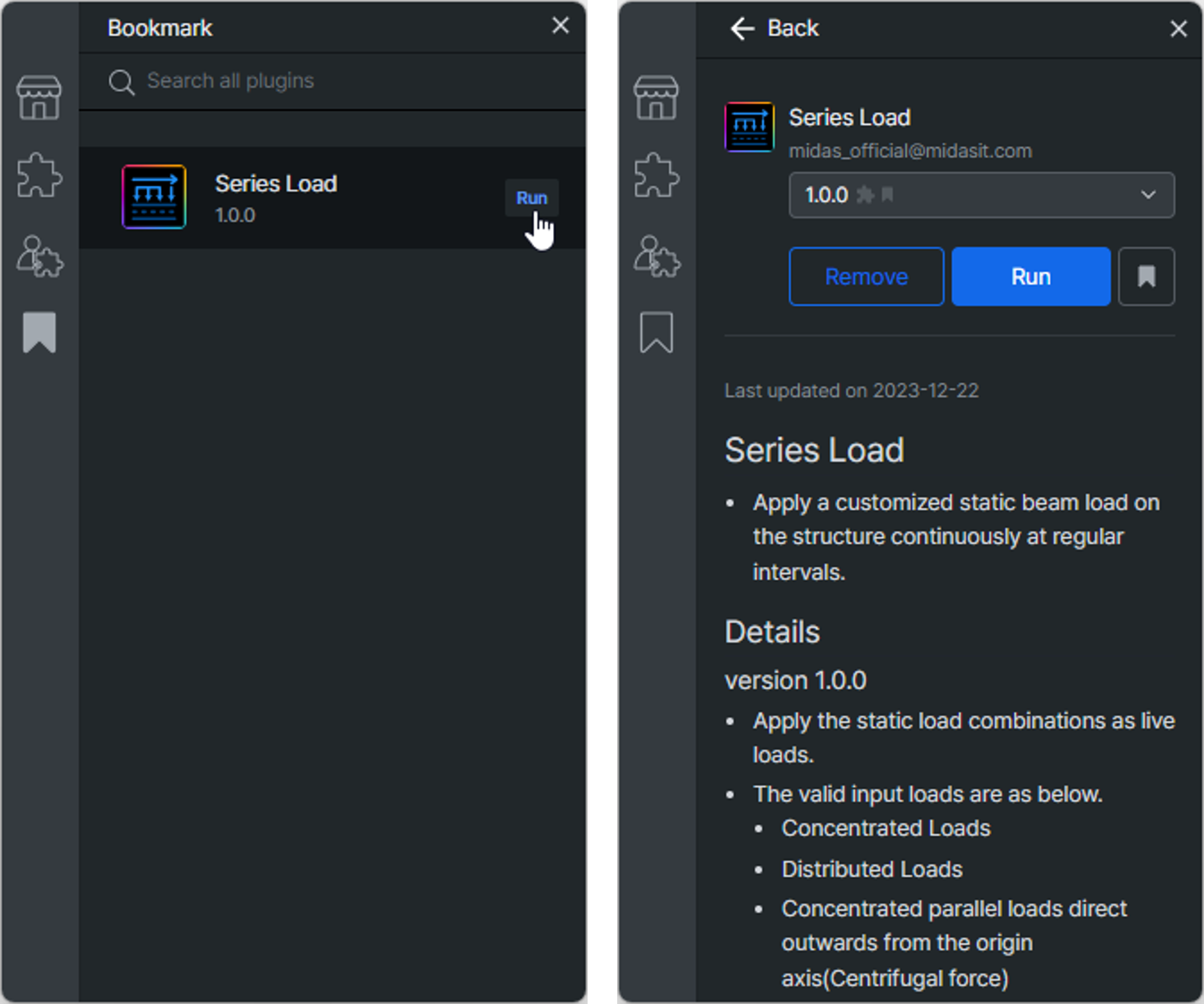
Task: Click Series Load icon in details header
Action: pyautogui.click(x=749, y=128)
